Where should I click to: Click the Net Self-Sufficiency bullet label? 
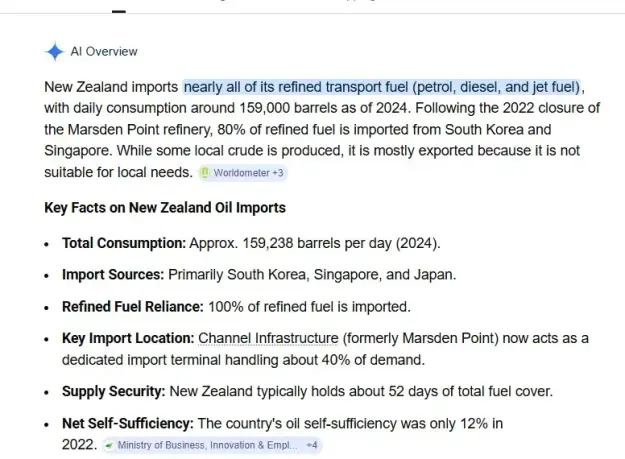(x=128, y=423)
